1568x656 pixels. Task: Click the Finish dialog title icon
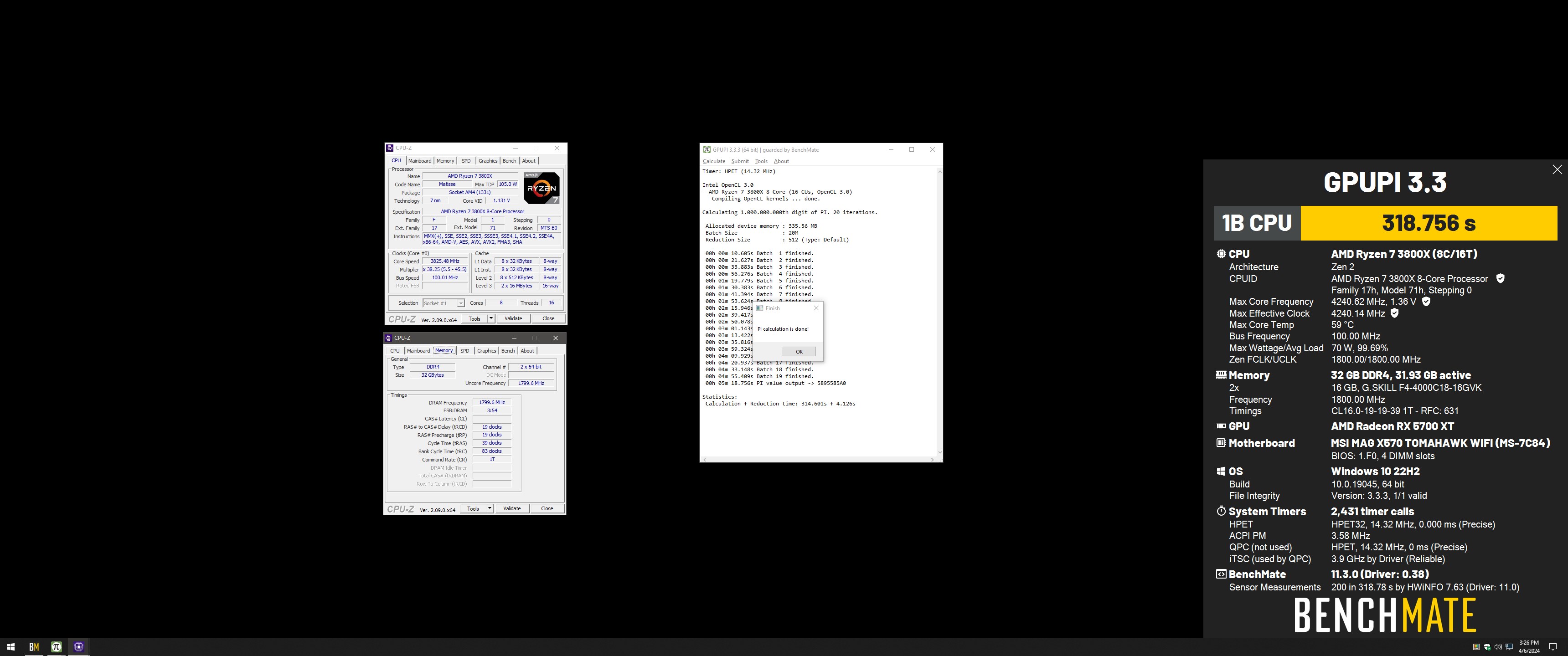pyautogui.click(x=760, y=308)
